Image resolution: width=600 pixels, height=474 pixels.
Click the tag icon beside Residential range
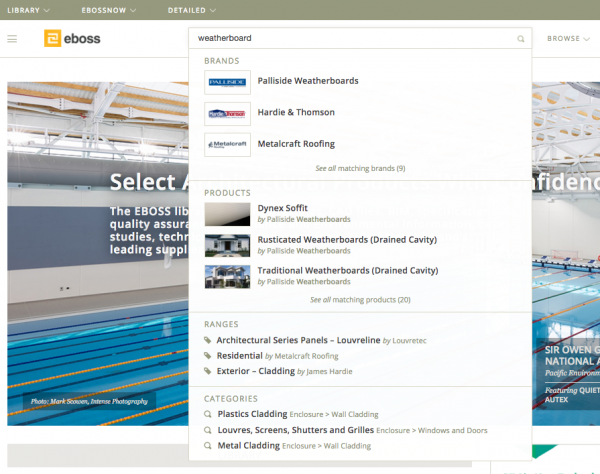coord(208,356)
